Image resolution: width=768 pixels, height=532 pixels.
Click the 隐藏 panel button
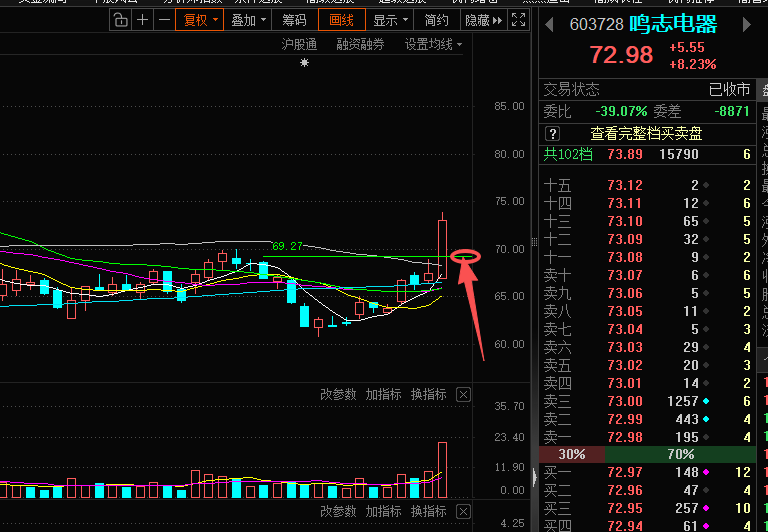point(483,20)
